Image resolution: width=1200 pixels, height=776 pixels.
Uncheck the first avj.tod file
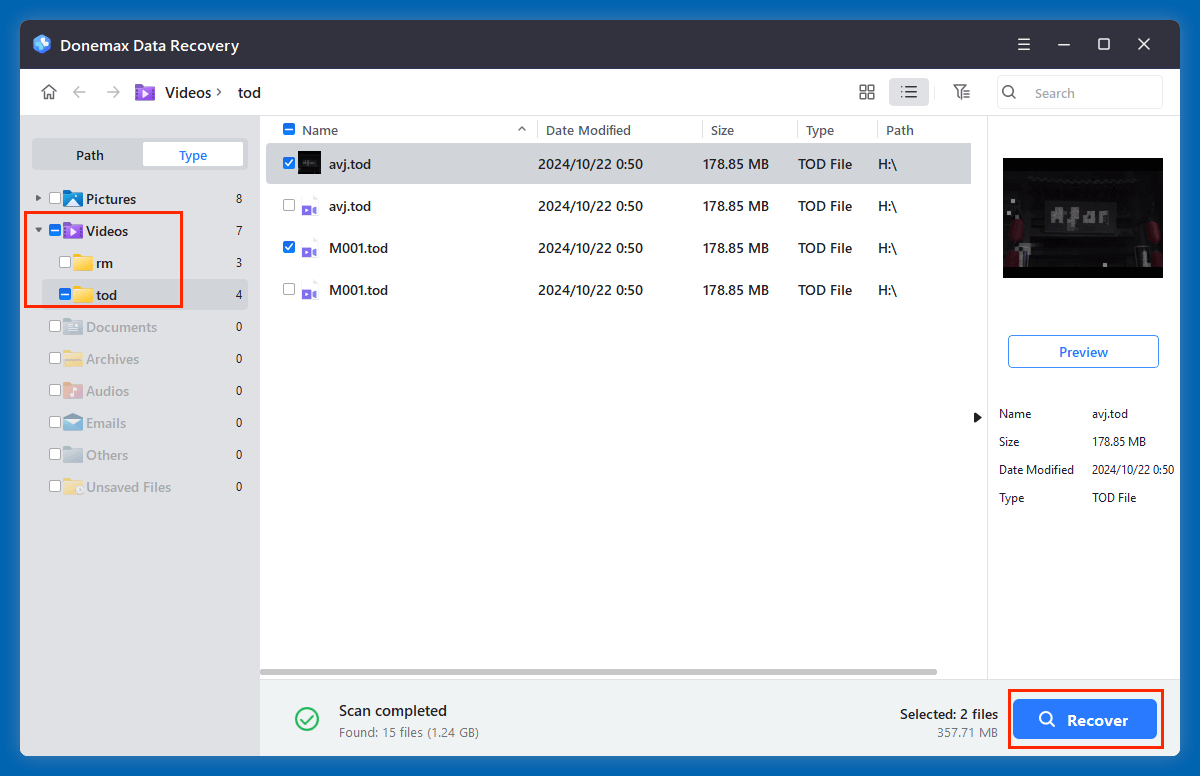pos(289,163)
